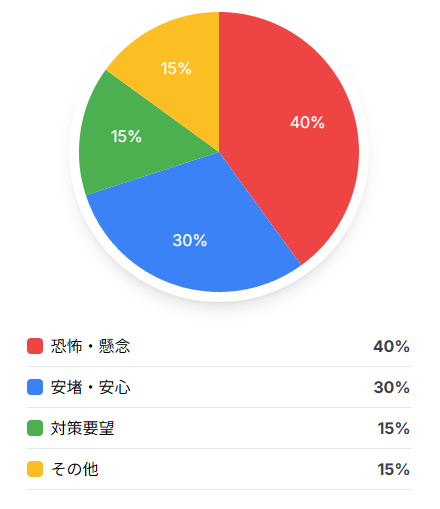Image resolution: width=440 pixels, height=509 pixels.
Task: Click the red 恐怖・懸念 legend swatch
Action: click(35, 346)
